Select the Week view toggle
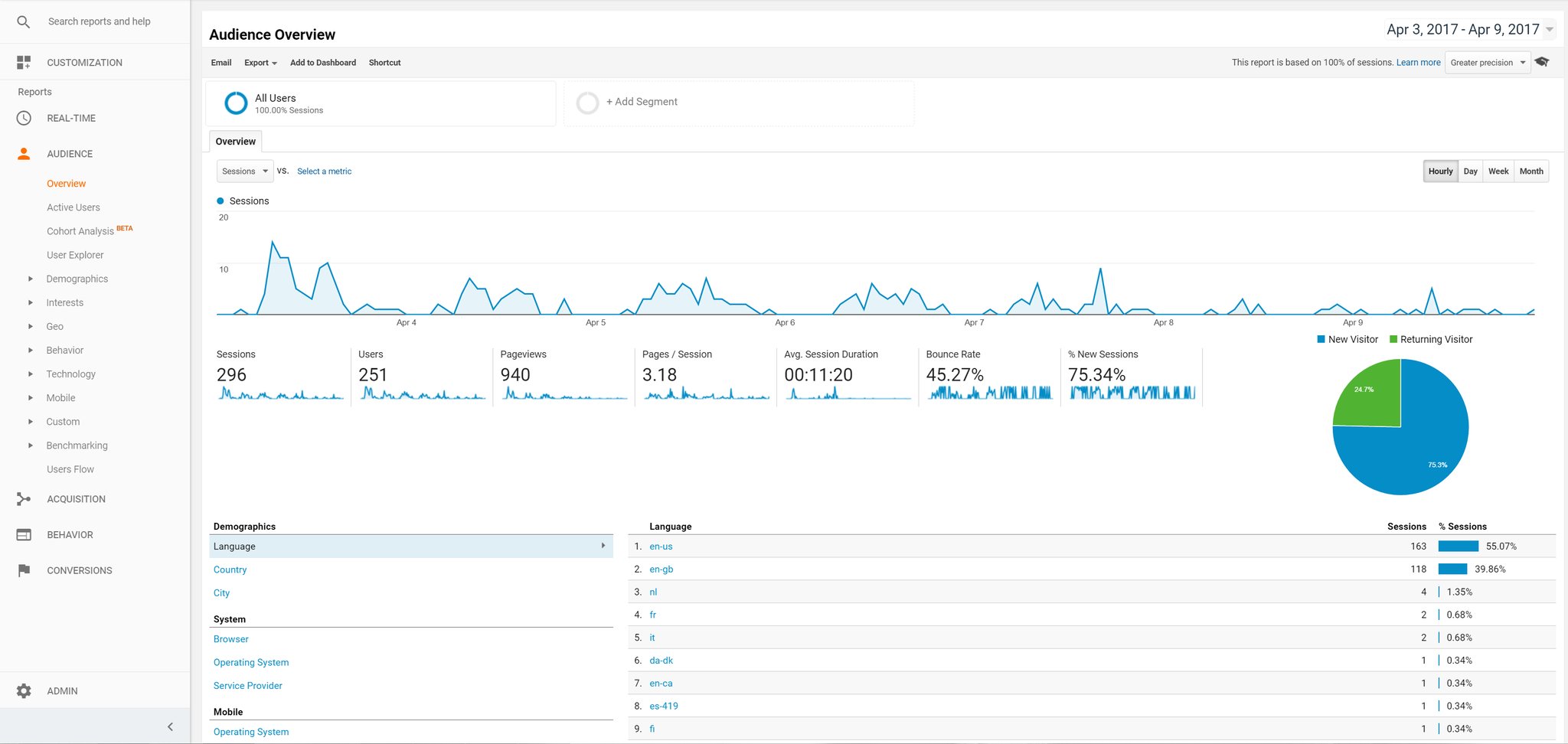 click(1498, 171)
